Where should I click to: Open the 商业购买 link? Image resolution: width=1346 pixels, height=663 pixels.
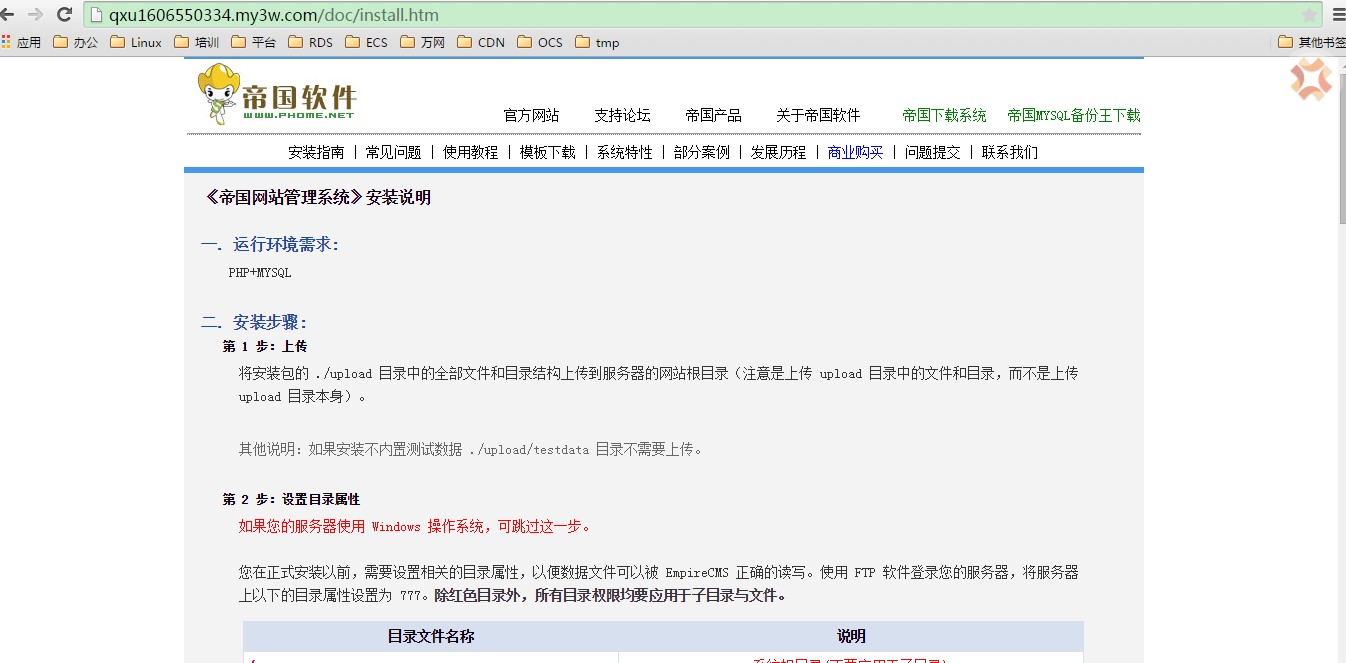tap(855, 152)
